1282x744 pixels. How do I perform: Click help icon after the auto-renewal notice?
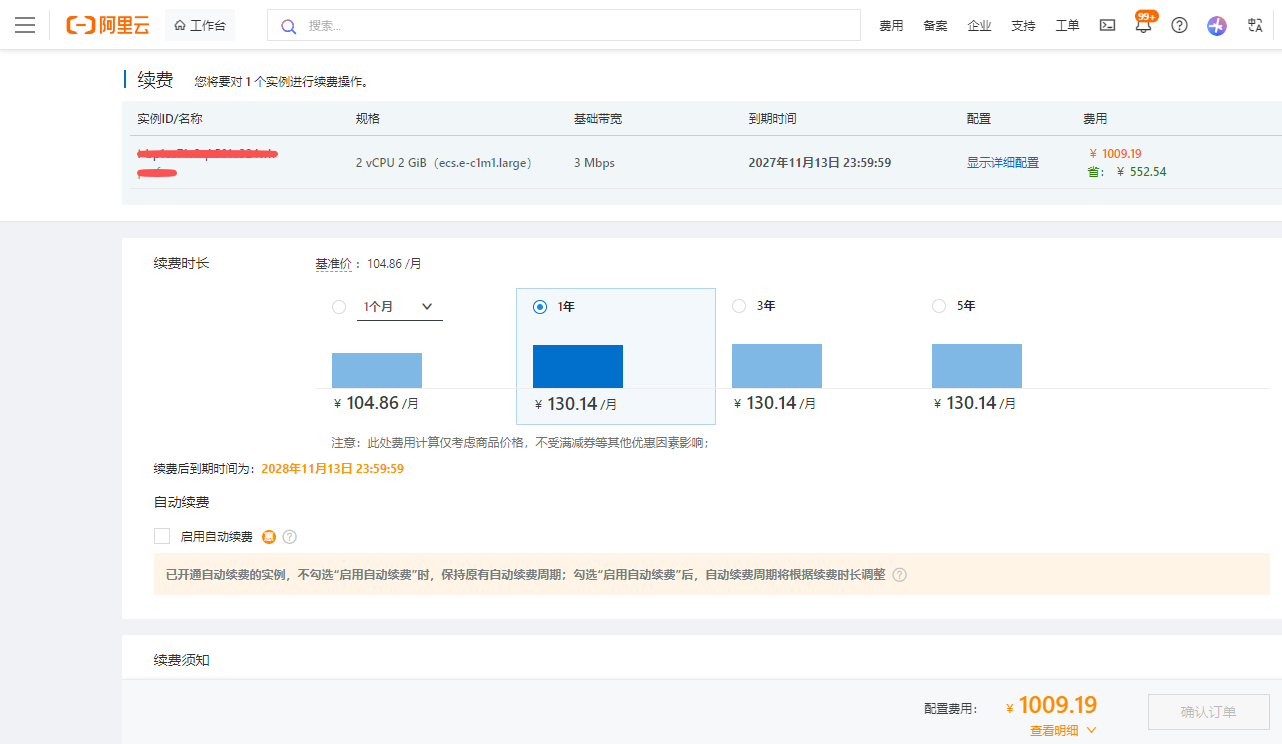pyautogui.click(x=899, y=575)
